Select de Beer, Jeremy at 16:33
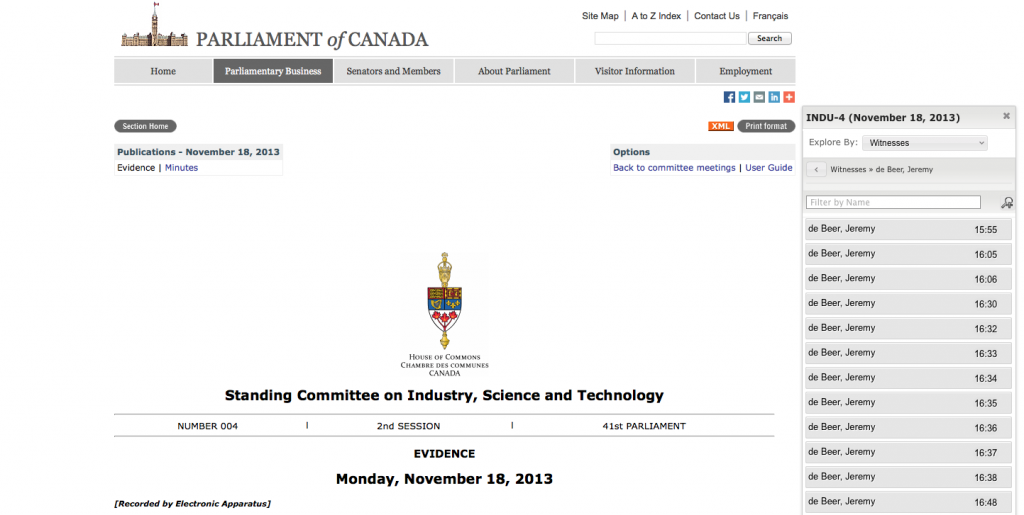The image size is (1024, 515). (x=908, y=353)
